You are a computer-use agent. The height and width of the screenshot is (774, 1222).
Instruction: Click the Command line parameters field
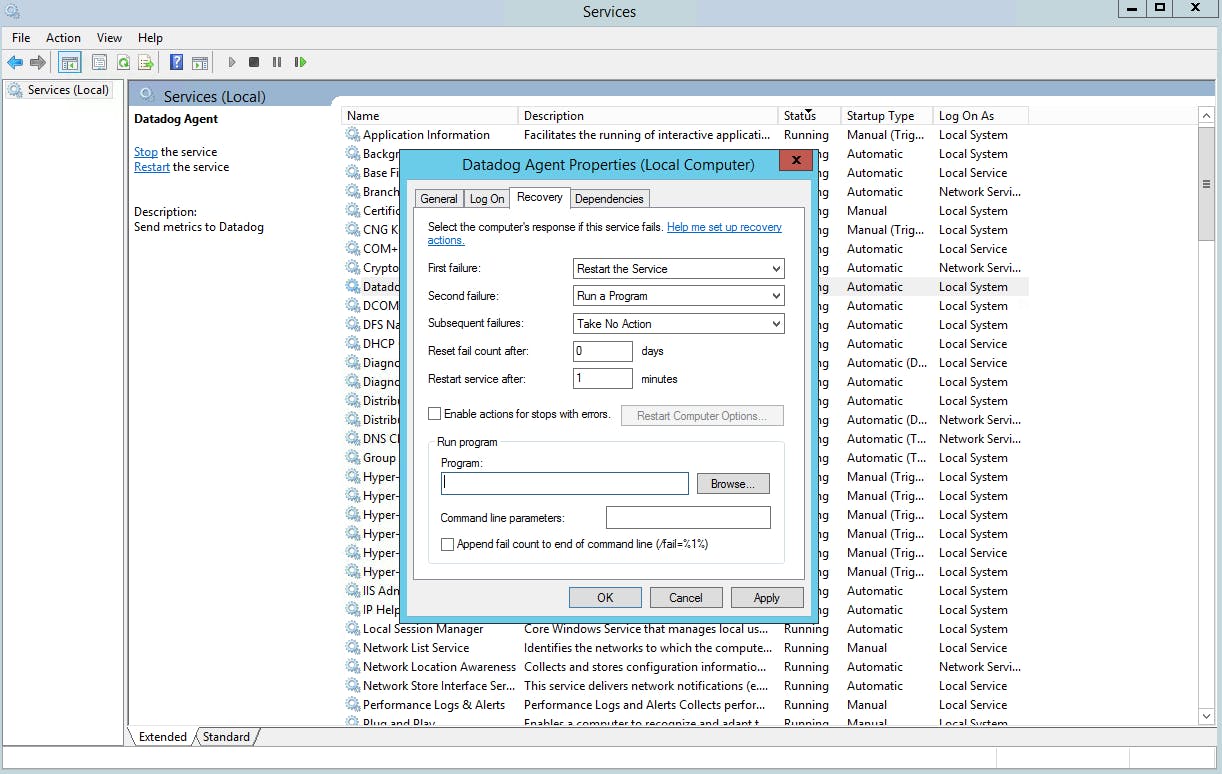(688, 518)
